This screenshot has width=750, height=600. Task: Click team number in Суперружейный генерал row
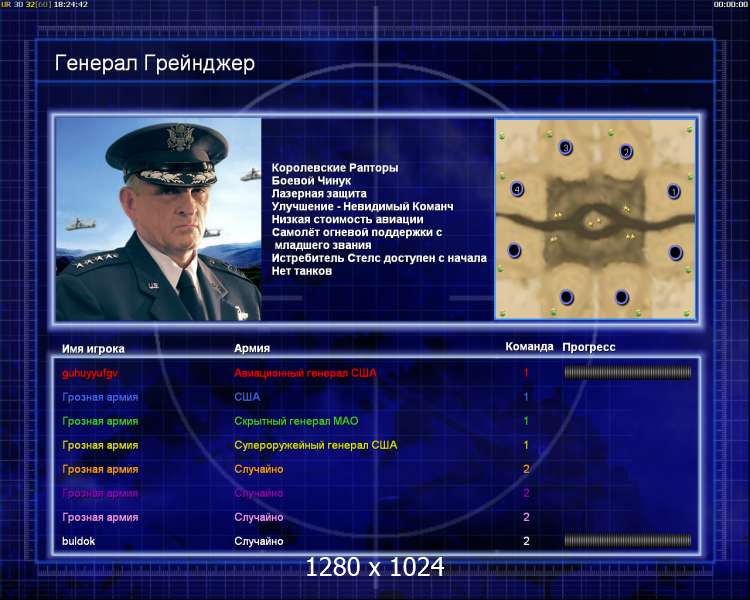tap(526, 445)
